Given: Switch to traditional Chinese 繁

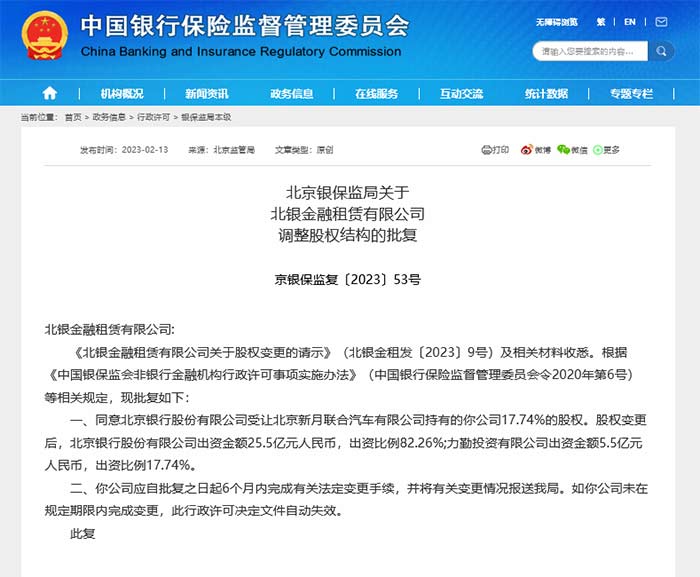Looking at the screenshot, I should pos(601,22).
